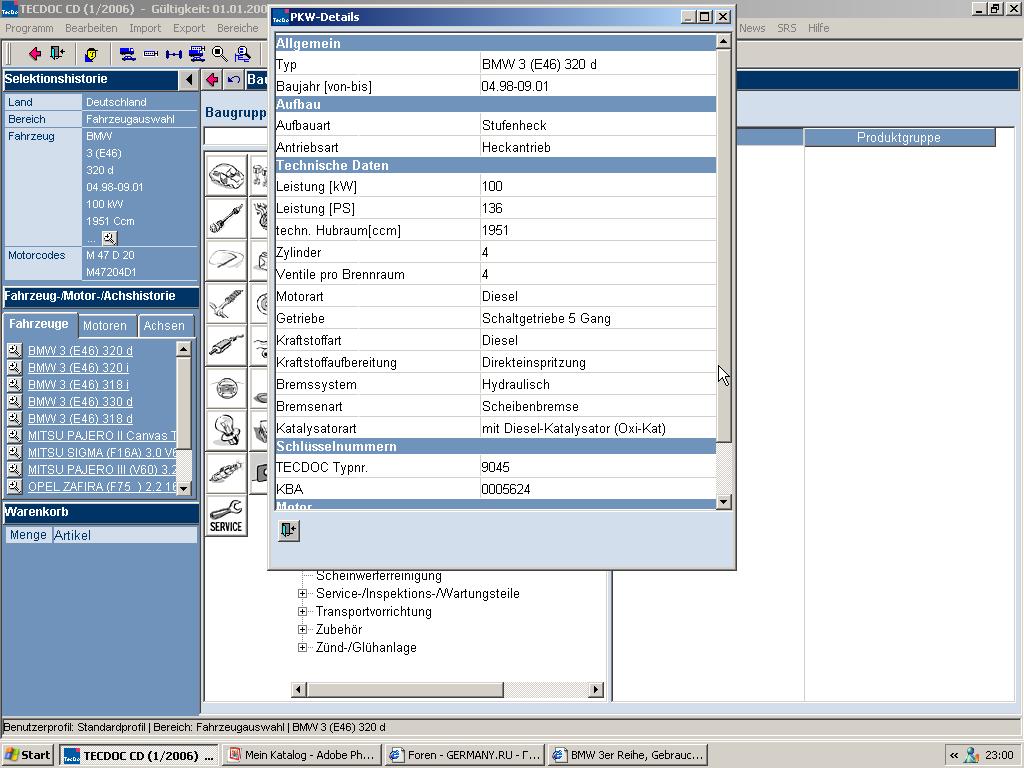Screen dimensions: 1024x768
Task: Select the spark plug assembly group icon
Action: tap(226, 473)
